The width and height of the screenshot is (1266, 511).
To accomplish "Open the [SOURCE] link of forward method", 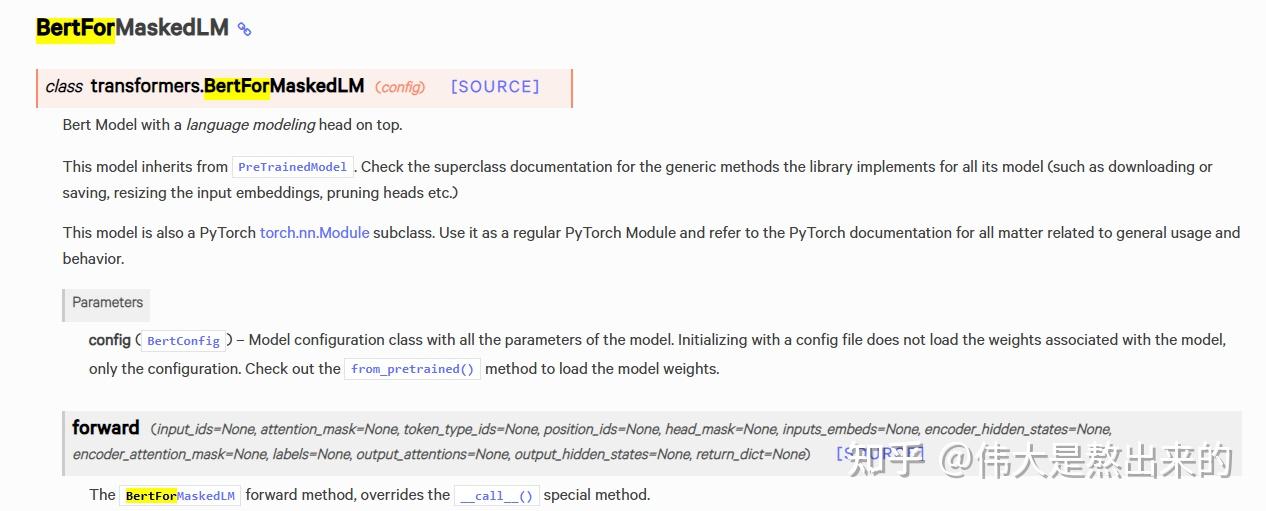I will coord(880,454).
